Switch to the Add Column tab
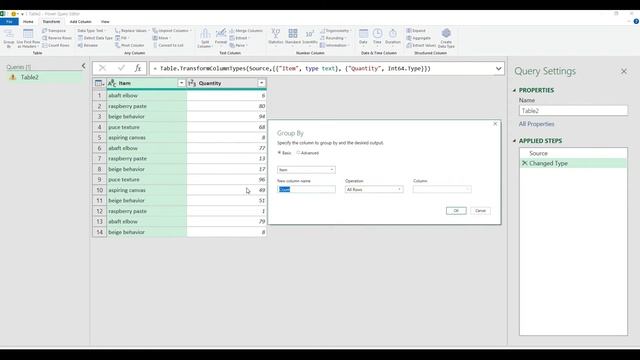The height and width of the screenshot is (360, 640). pyautogui.click(x=80, y=22)
